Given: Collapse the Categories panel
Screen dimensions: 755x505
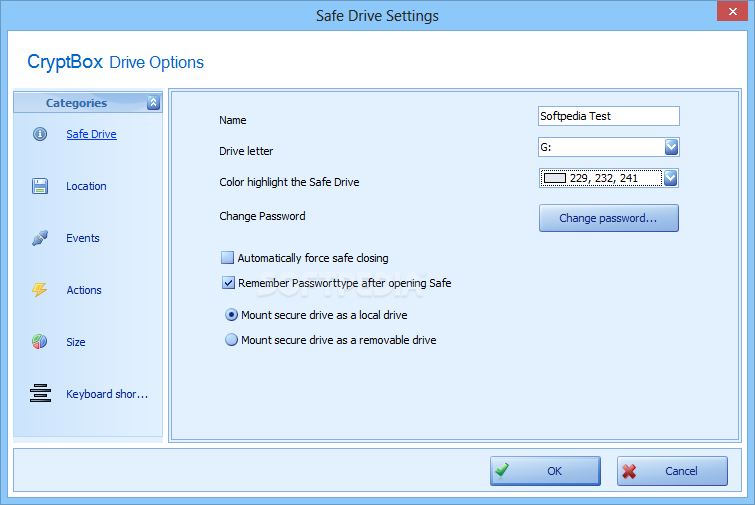Looking at the screenshot, I should click(153, 102).
